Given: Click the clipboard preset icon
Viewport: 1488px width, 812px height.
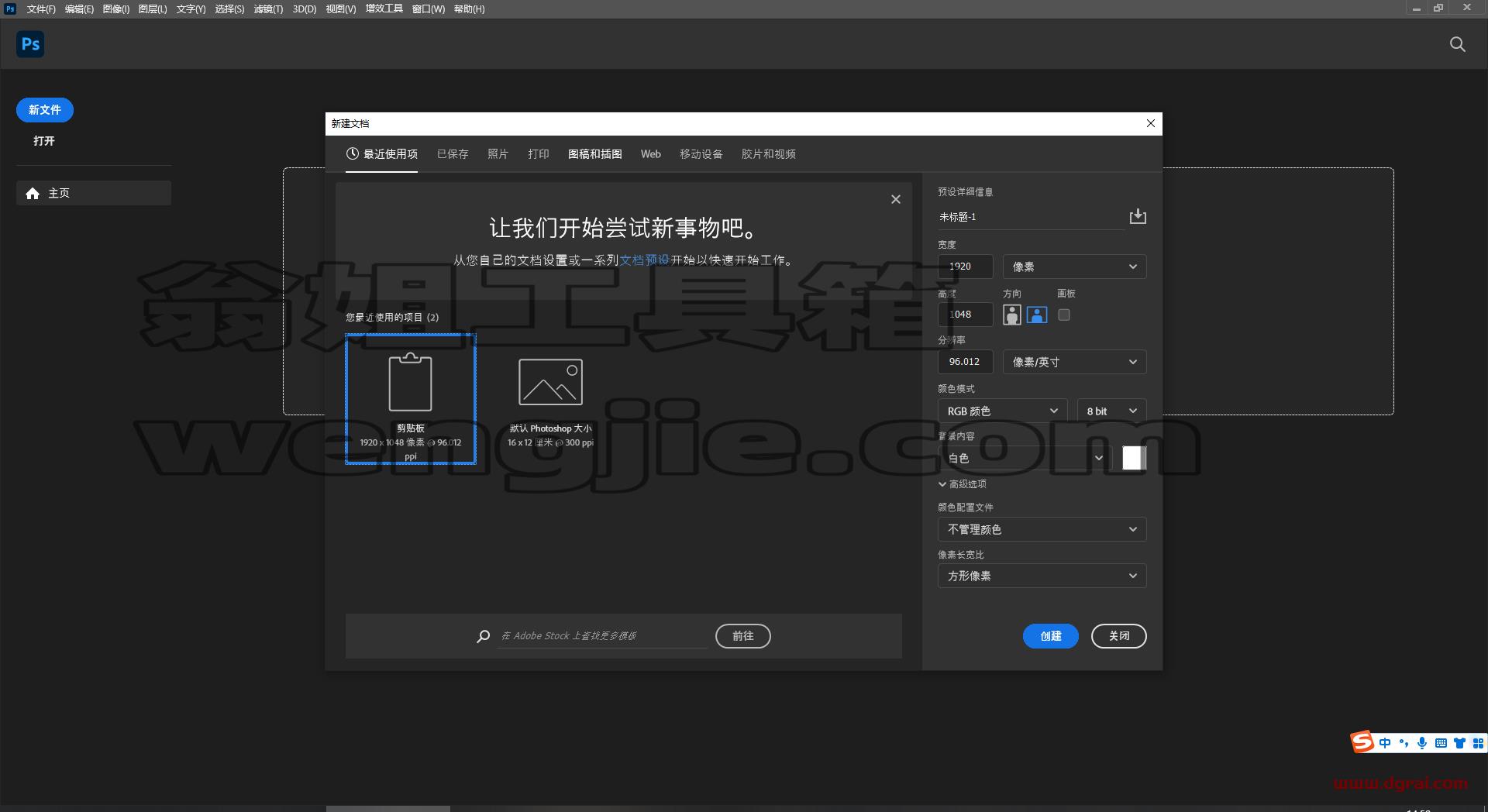Looking at the screenshot, I should point(410,382).
